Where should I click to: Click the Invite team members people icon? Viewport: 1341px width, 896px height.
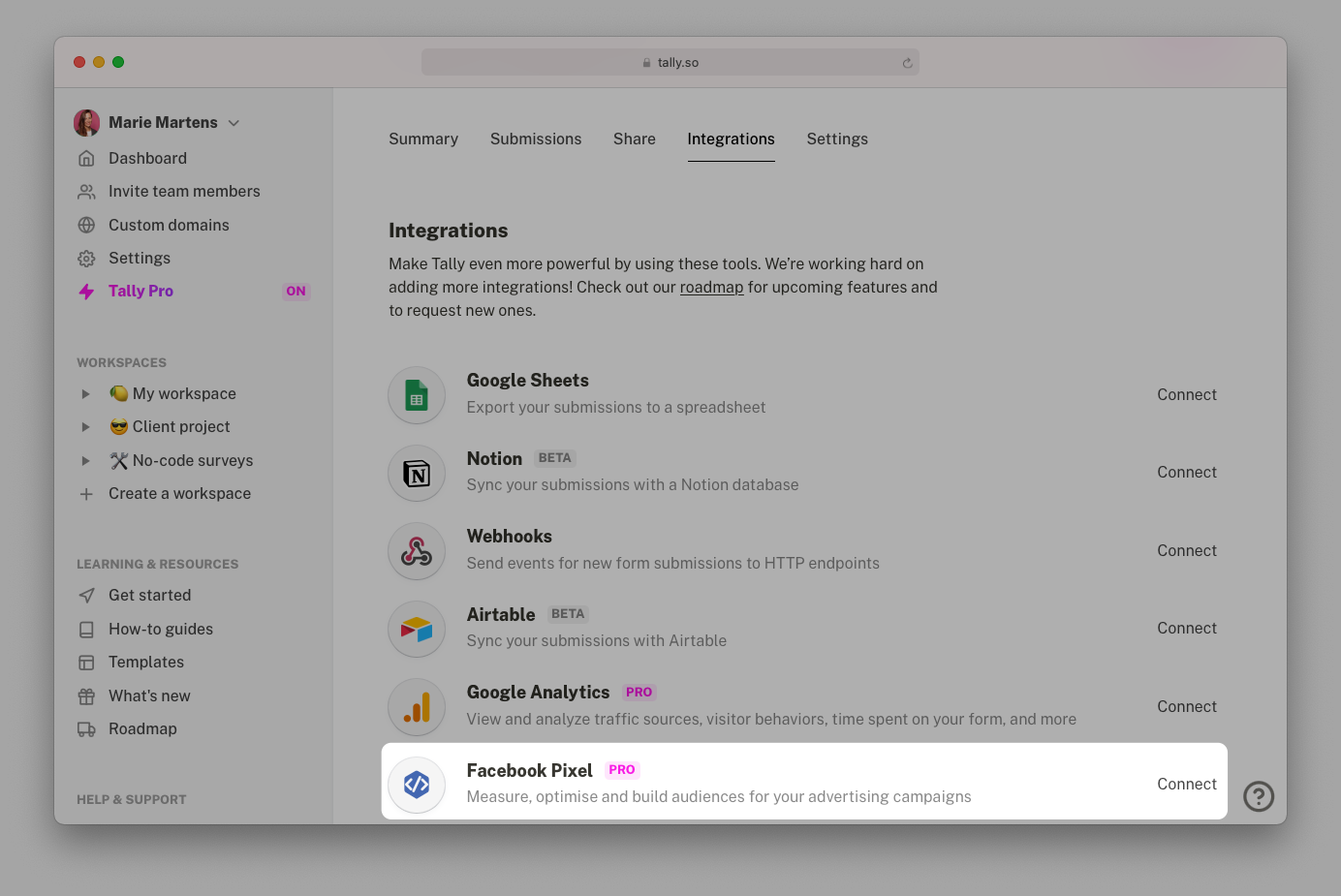(86, 192)
